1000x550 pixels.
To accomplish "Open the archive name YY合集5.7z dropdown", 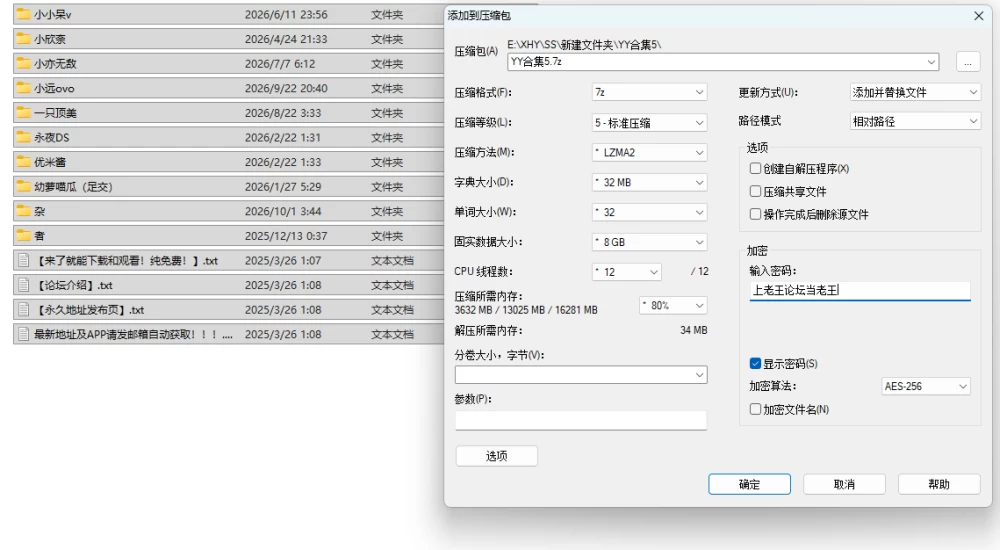I will pos(931,62).
